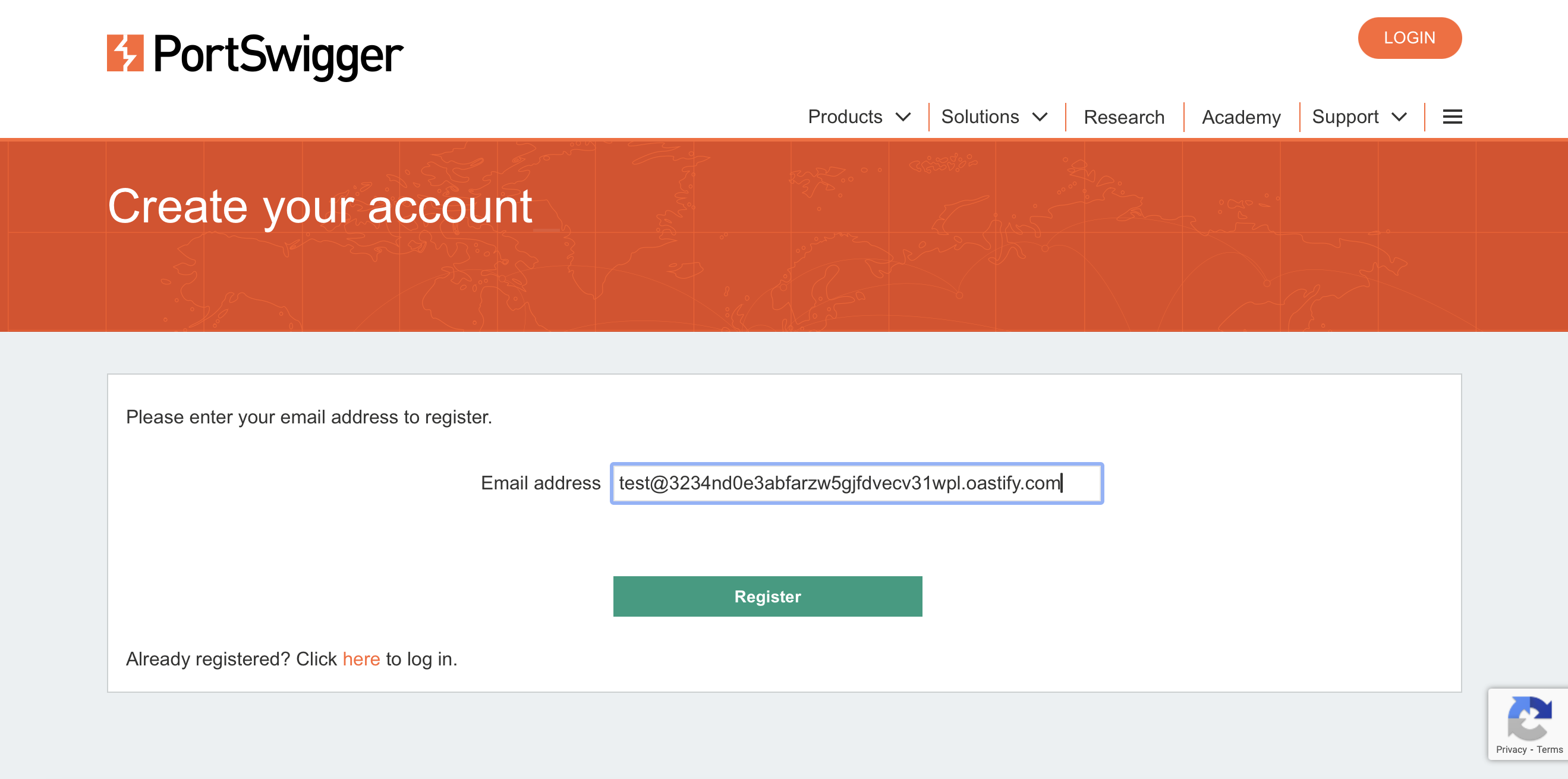Click the PortSwigger wordmark text

click(278, 56)
